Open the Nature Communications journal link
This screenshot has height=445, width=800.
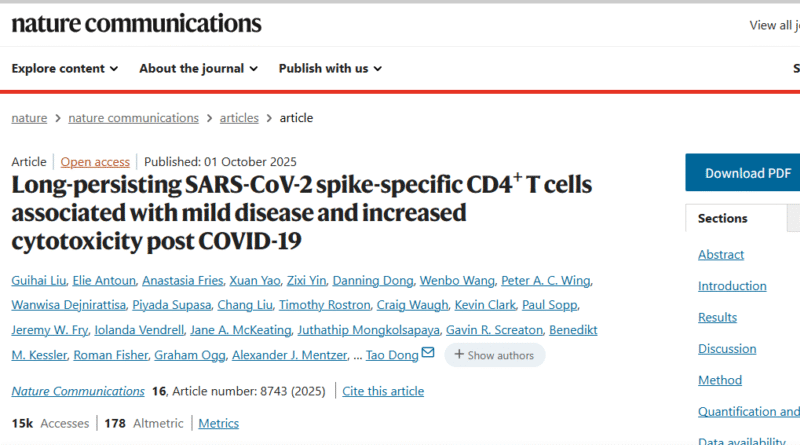(78, 391)
